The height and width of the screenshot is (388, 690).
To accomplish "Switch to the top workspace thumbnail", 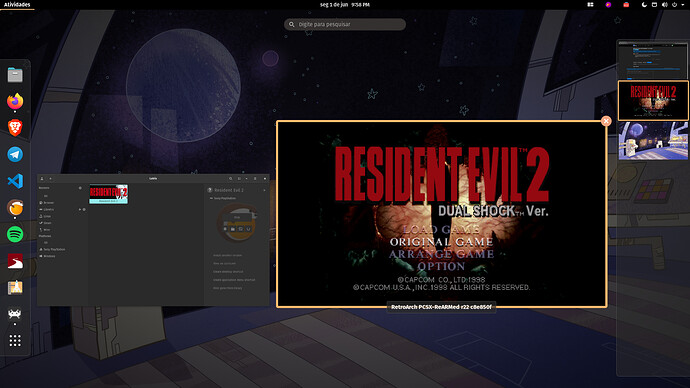I will click(x=653, y=60).
